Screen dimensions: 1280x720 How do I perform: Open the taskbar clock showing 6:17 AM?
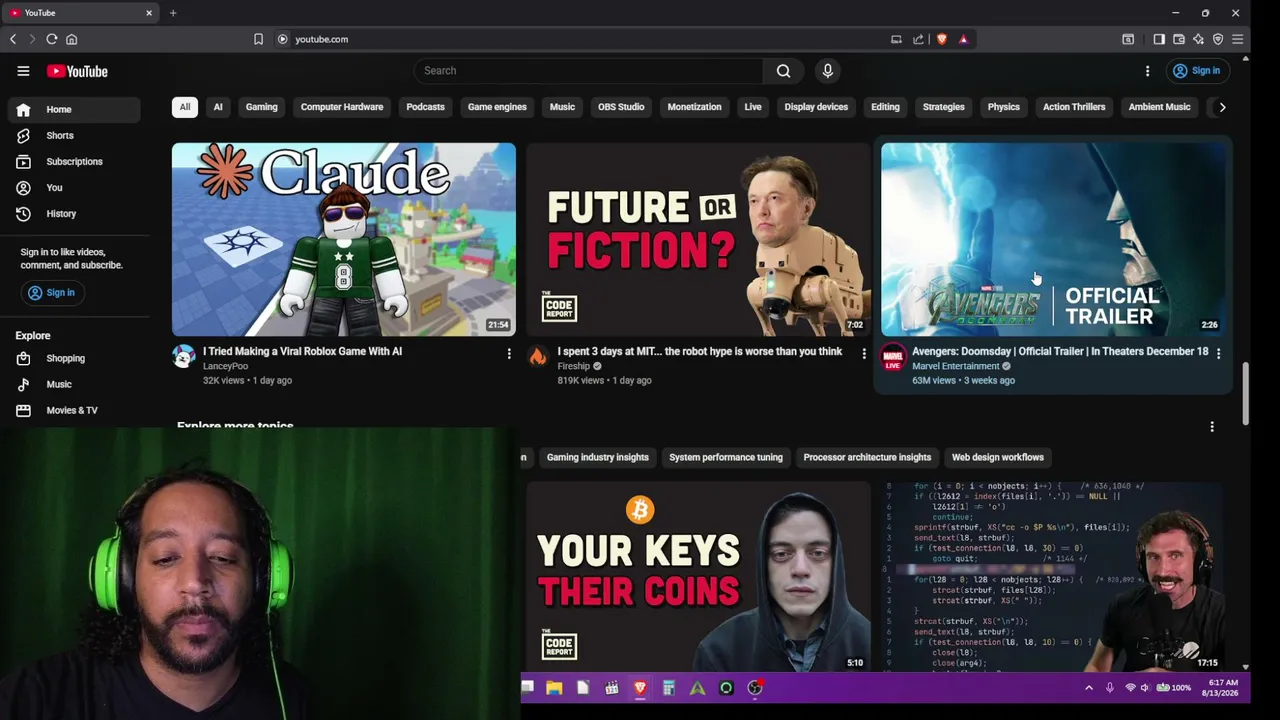tap(1221, 688)
